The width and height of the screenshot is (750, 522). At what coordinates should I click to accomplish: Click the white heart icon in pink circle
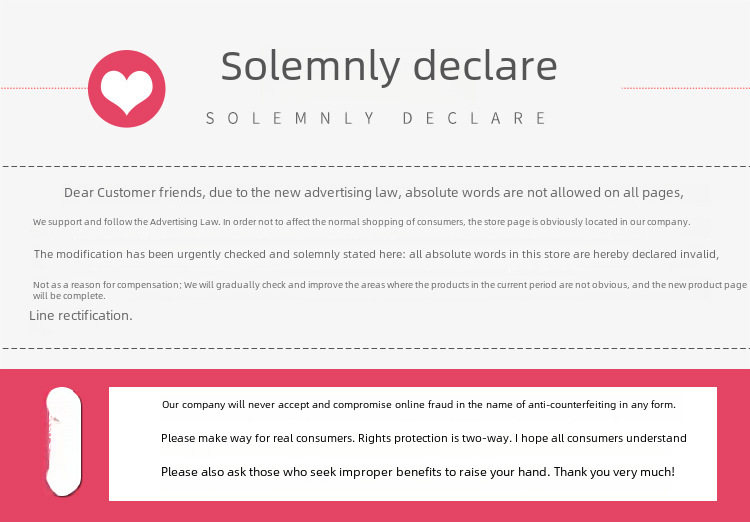127,88
